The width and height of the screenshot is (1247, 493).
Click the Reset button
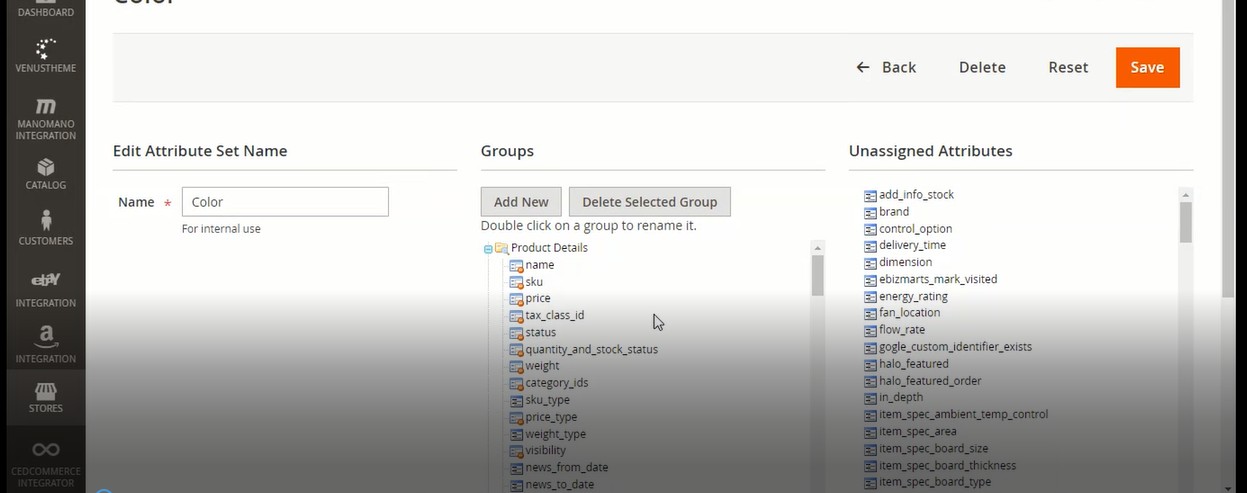click(1068, 67)
